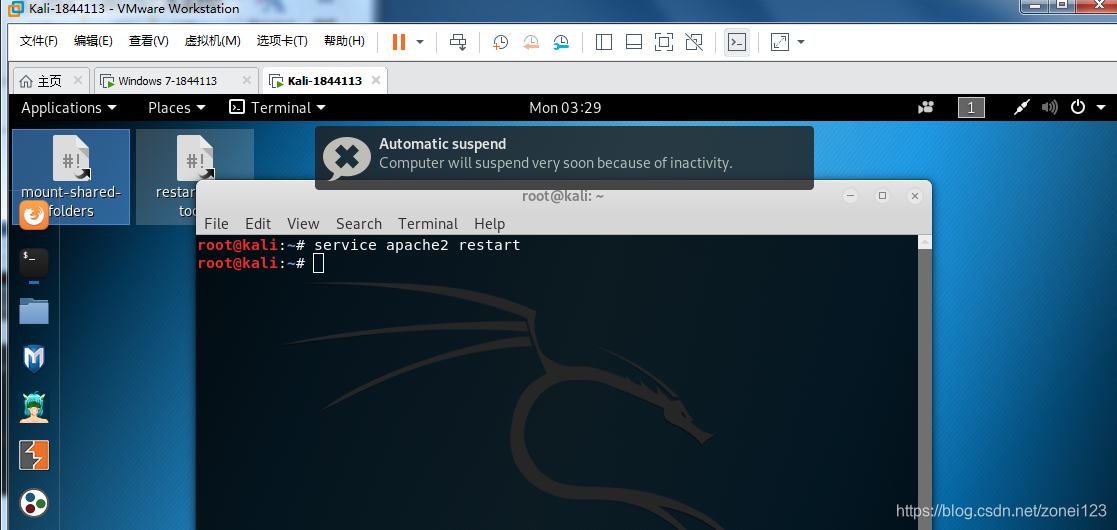The width and height of the screenshot is (1117, 530).
Task: Close the Windows 7-1844113 tab
Action: pyautogui.click(x=247, y=80)
